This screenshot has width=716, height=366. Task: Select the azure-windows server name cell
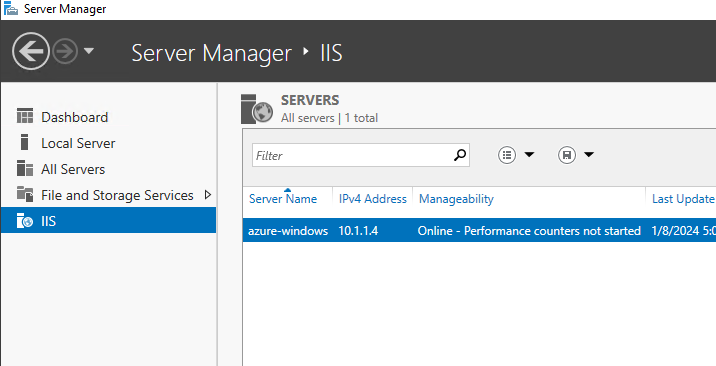pos(288,231)
